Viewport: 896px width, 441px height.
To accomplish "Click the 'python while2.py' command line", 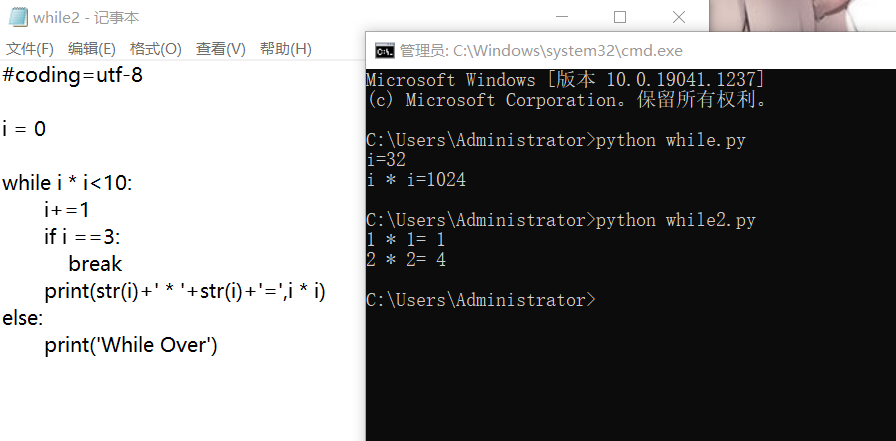I will coord(675,220).
